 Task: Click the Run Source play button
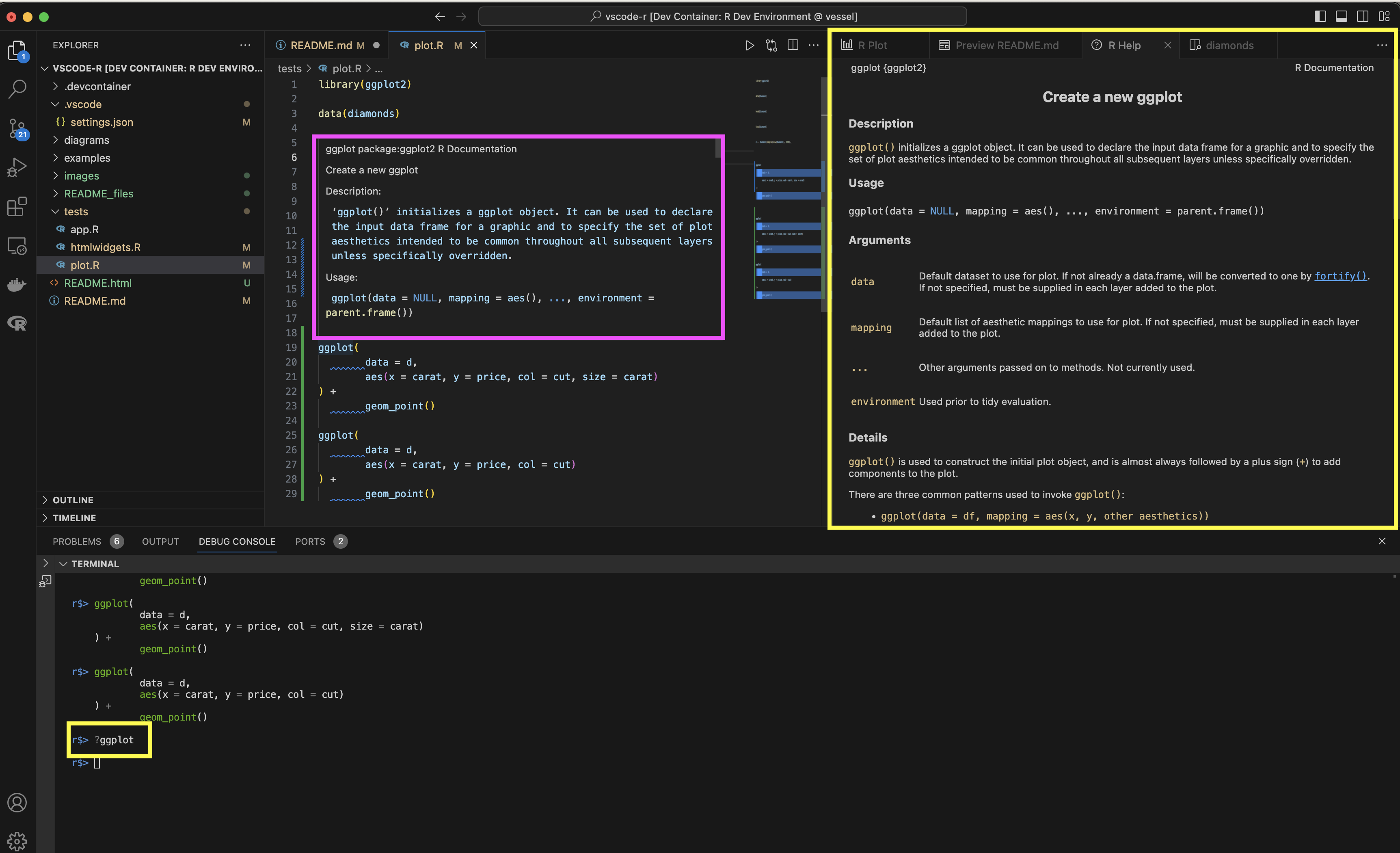pos(750,45)
